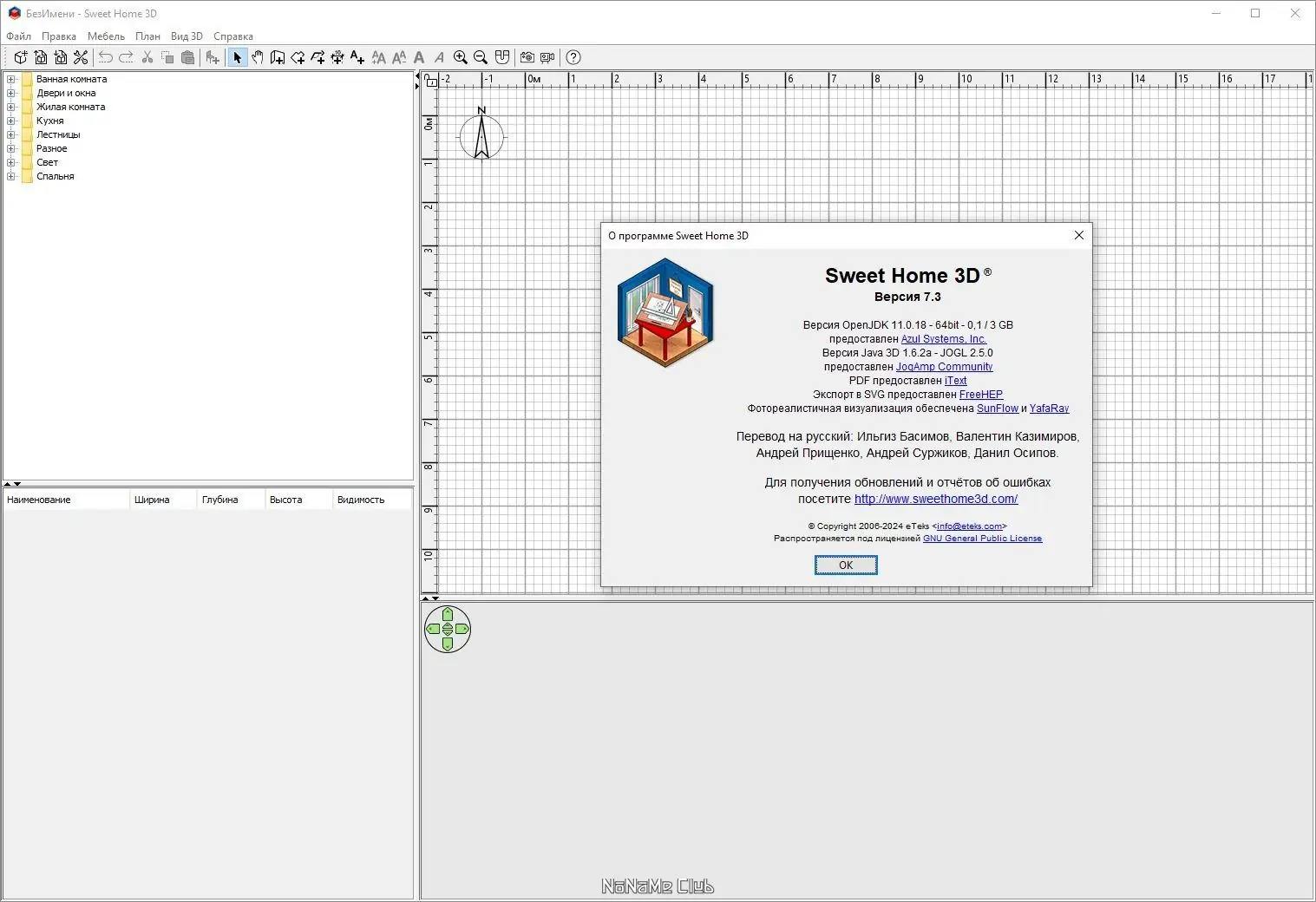Zoom in on the plan
The image size is (1316, 902).
[461, 57]
